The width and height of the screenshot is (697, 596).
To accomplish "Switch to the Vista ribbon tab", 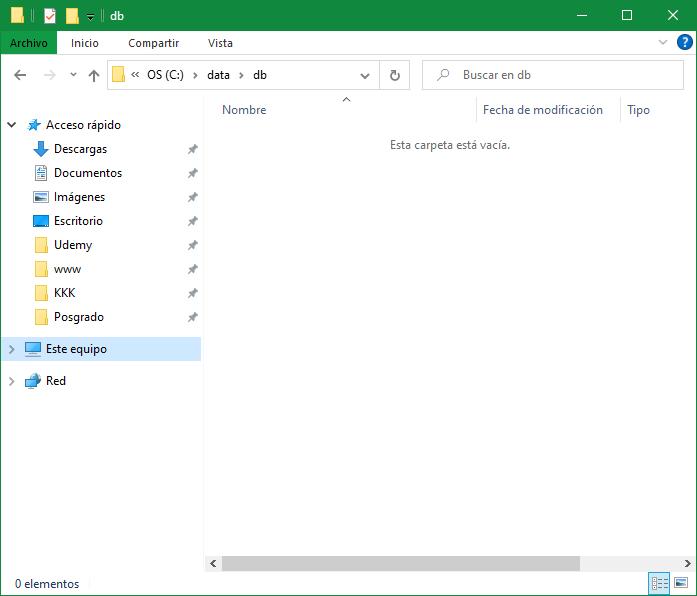I will pyautogui.click(x=220, y=43).
